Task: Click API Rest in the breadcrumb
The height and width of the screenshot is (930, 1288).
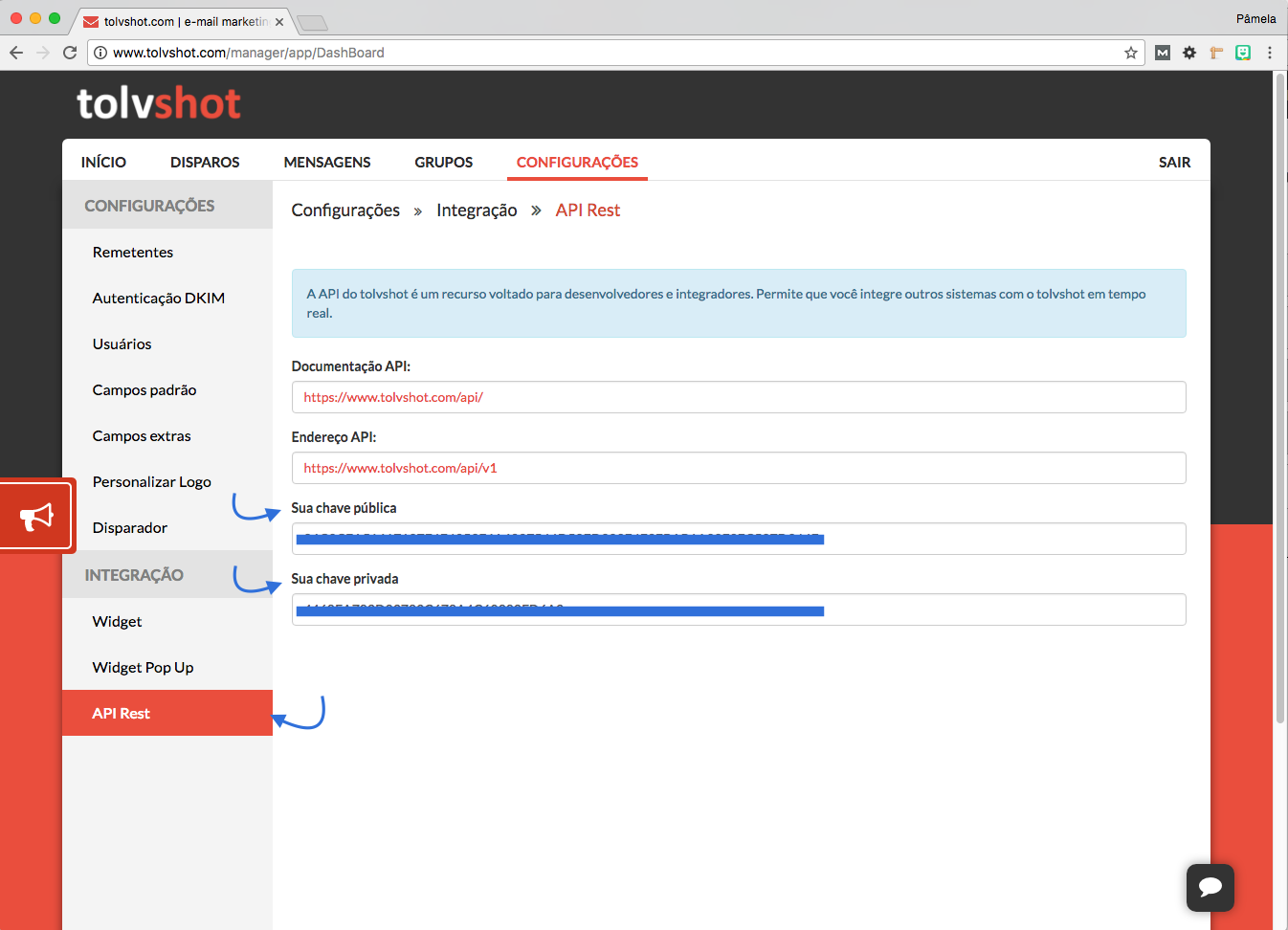Action: [588, 210]
